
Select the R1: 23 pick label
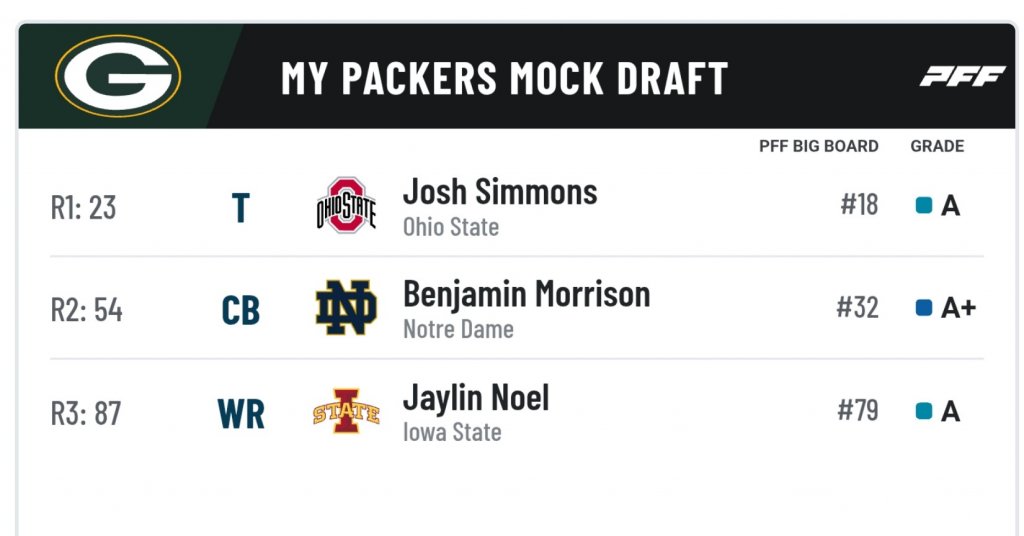pos(84,208)
